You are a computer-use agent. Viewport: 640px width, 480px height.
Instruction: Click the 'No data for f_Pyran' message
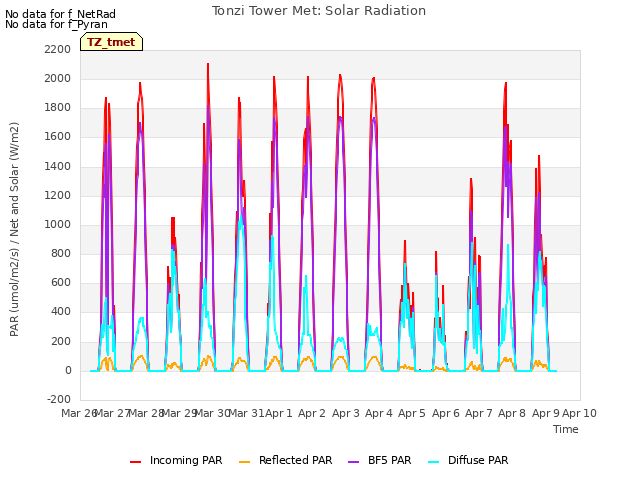pyautogui.click(x=56, y=24)
